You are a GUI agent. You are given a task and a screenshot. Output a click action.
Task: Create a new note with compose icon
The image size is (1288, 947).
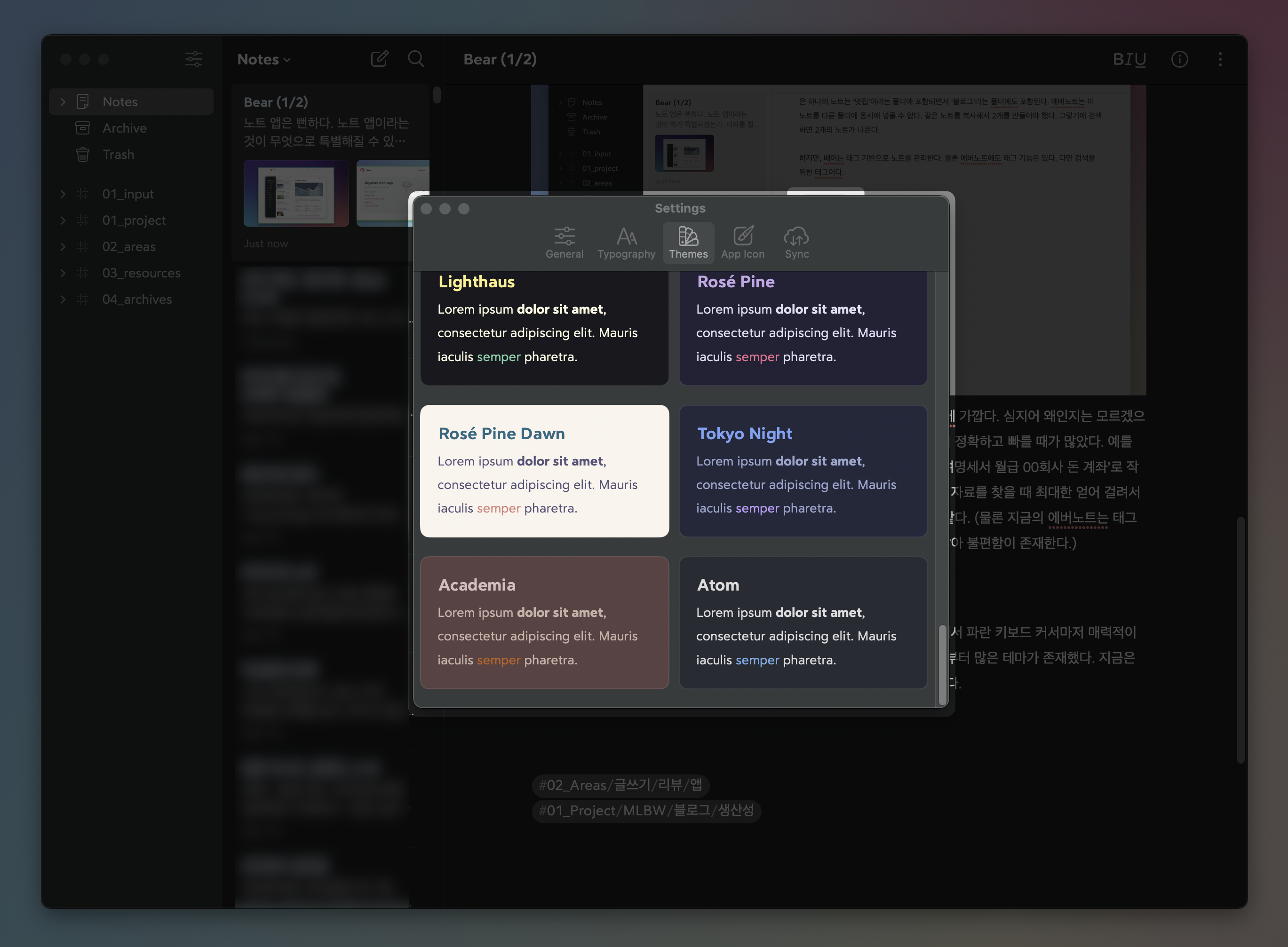point(380,59)
